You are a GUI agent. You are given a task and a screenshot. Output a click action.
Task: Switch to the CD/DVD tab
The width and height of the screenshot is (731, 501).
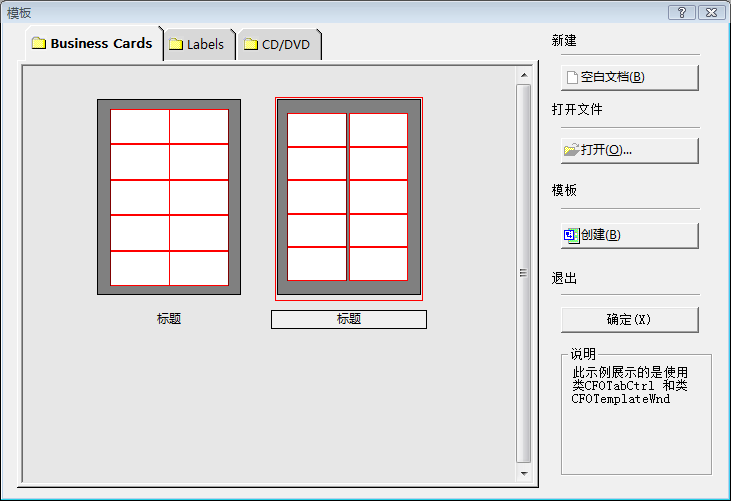(279, 45)
